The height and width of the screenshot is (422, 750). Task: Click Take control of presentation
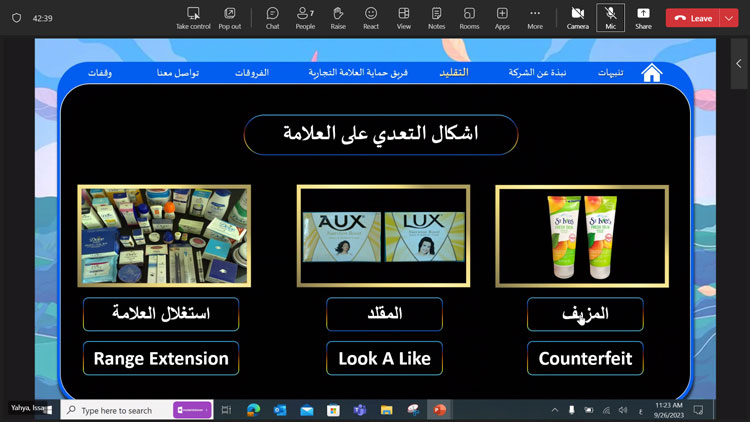(x=193, y=17)
